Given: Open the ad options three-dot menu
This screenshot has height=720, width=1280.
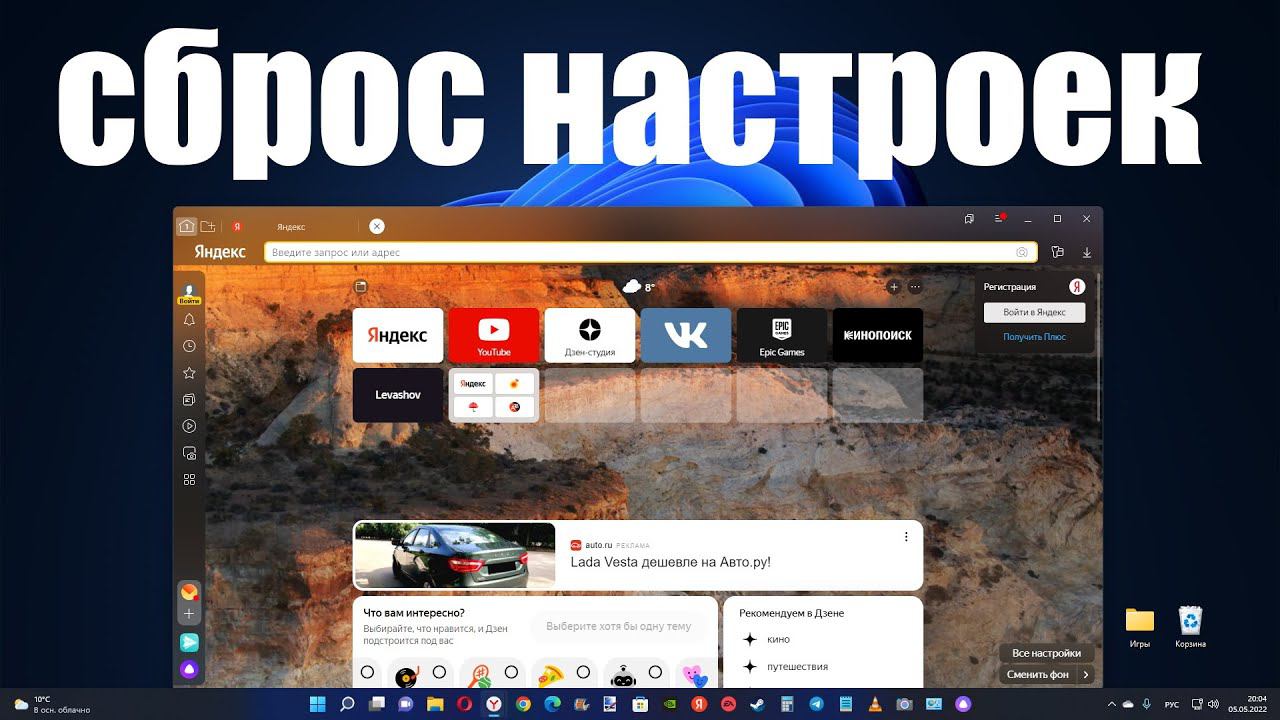Looking at the screenshot, I should tap(906, 537).
